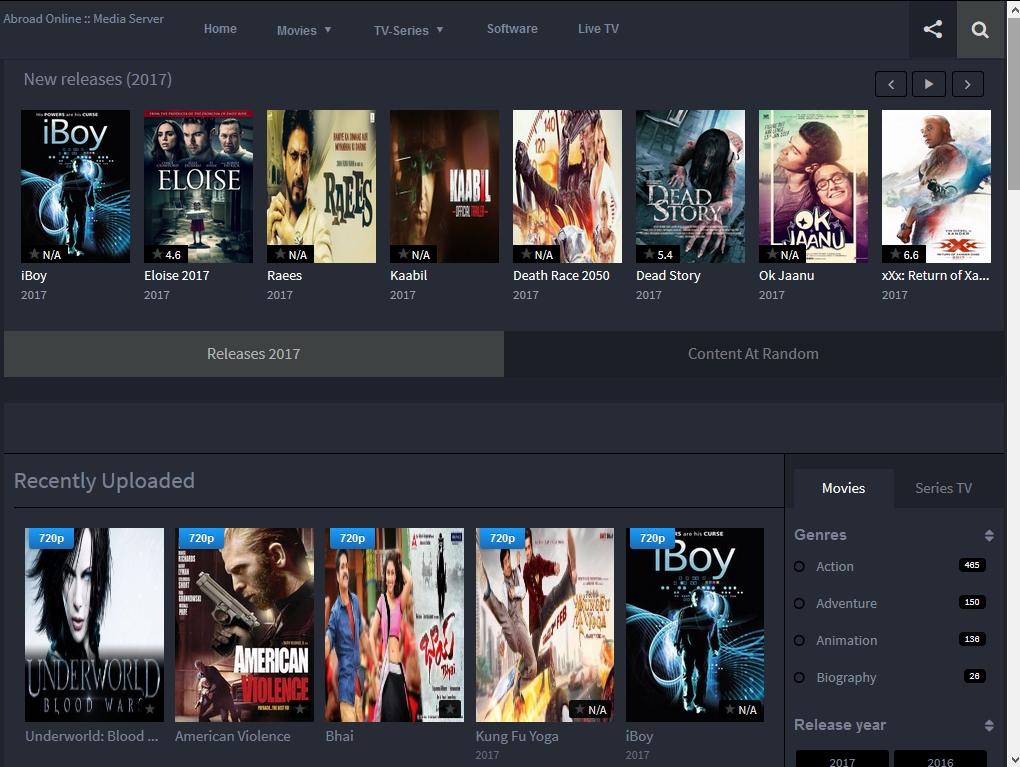Open Abroad Online Media Server site title
Screen dimensions: 1020x767
coord(83,19)
